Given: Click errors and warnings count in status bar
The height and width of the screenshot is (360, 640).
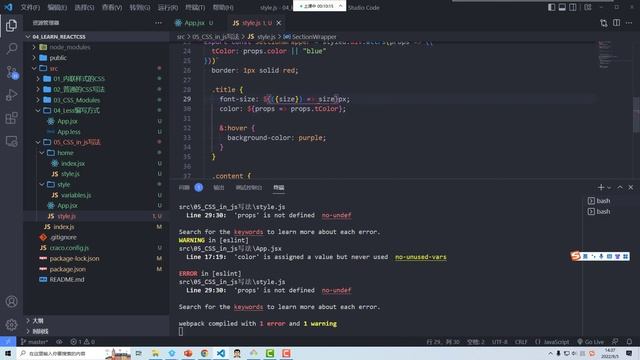Looking at the screenshot, I should 82,342.
